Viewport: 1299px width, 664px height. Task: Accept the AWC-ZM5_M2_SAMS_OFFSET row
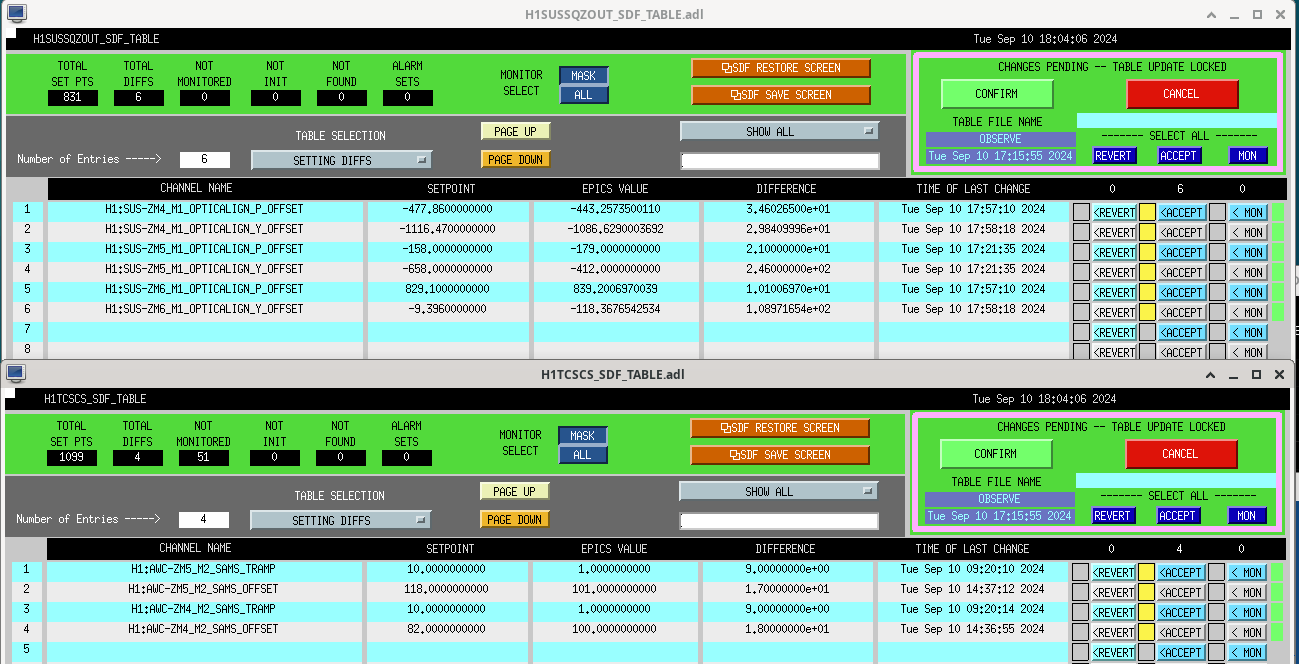click(1180, 592)
